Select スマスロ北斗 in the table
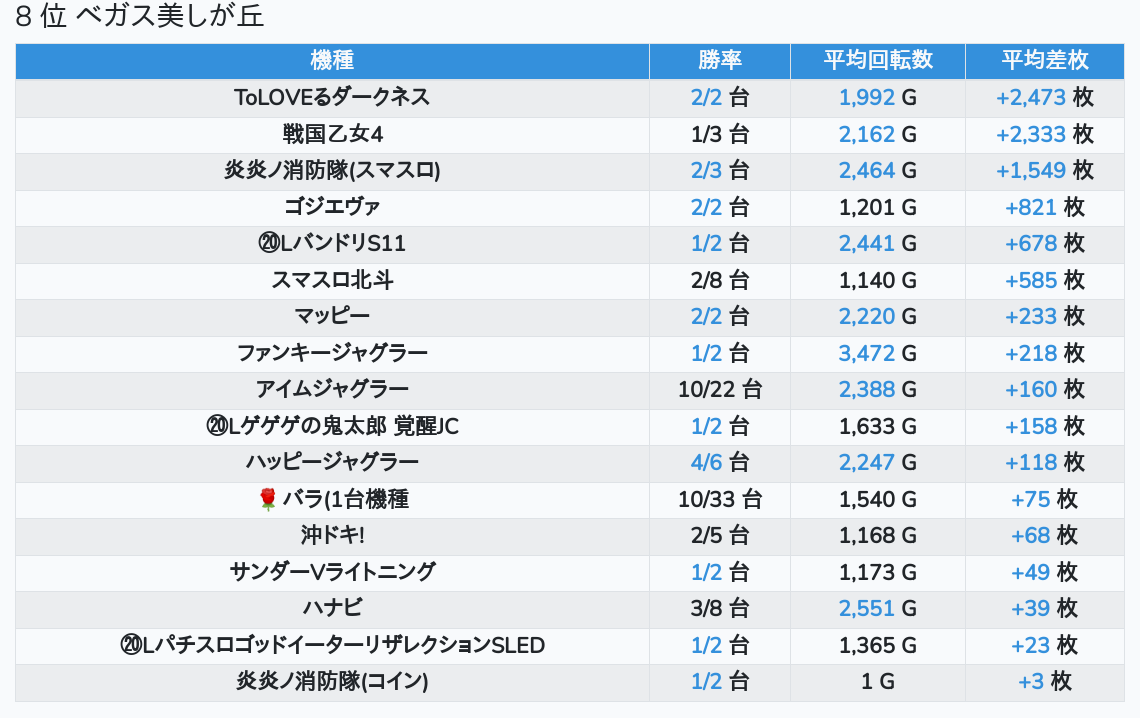 coord(332,280)
